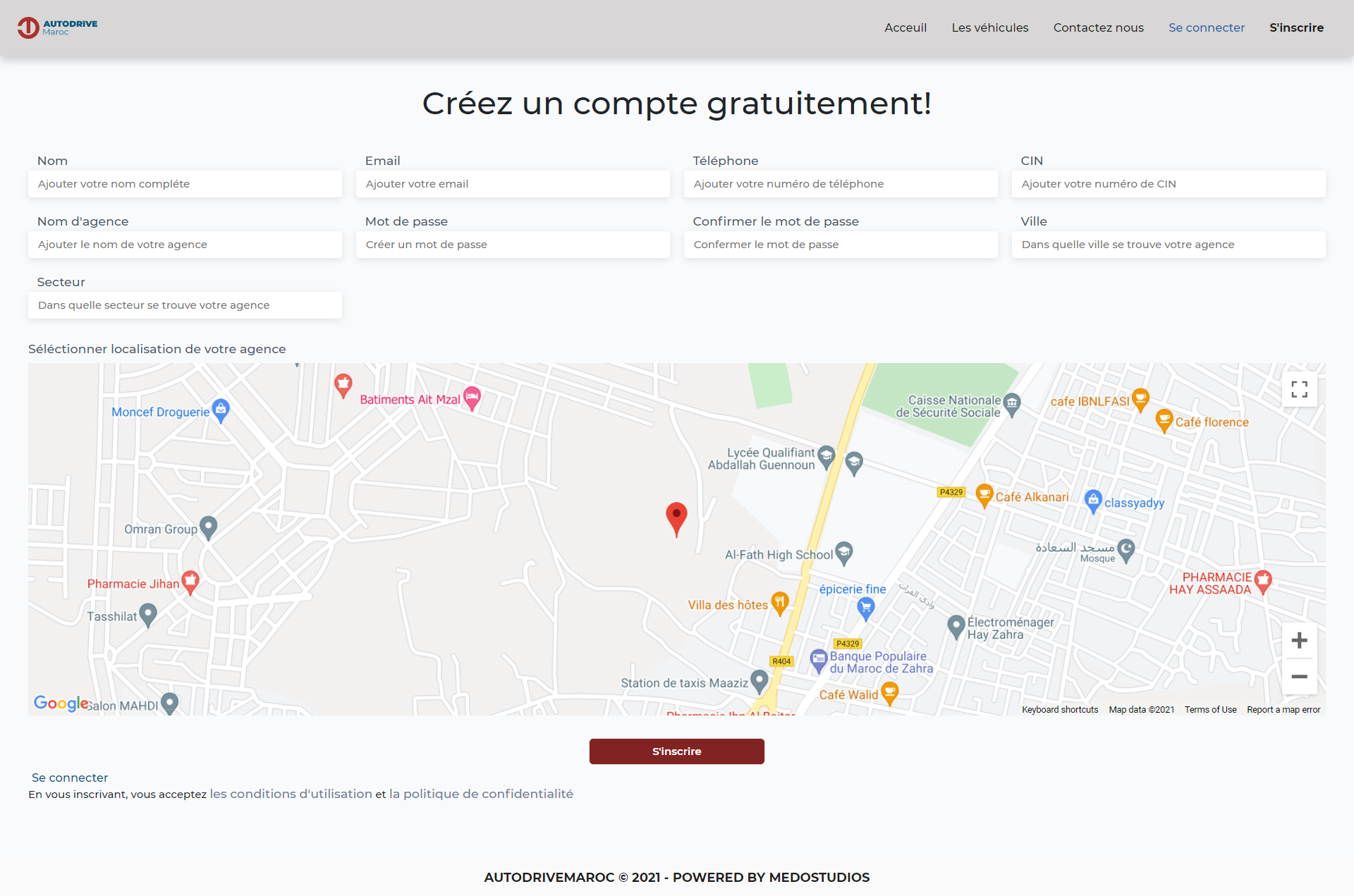Zoom out on the map
Screen dimensions: 1354x896
[1299, 677]
